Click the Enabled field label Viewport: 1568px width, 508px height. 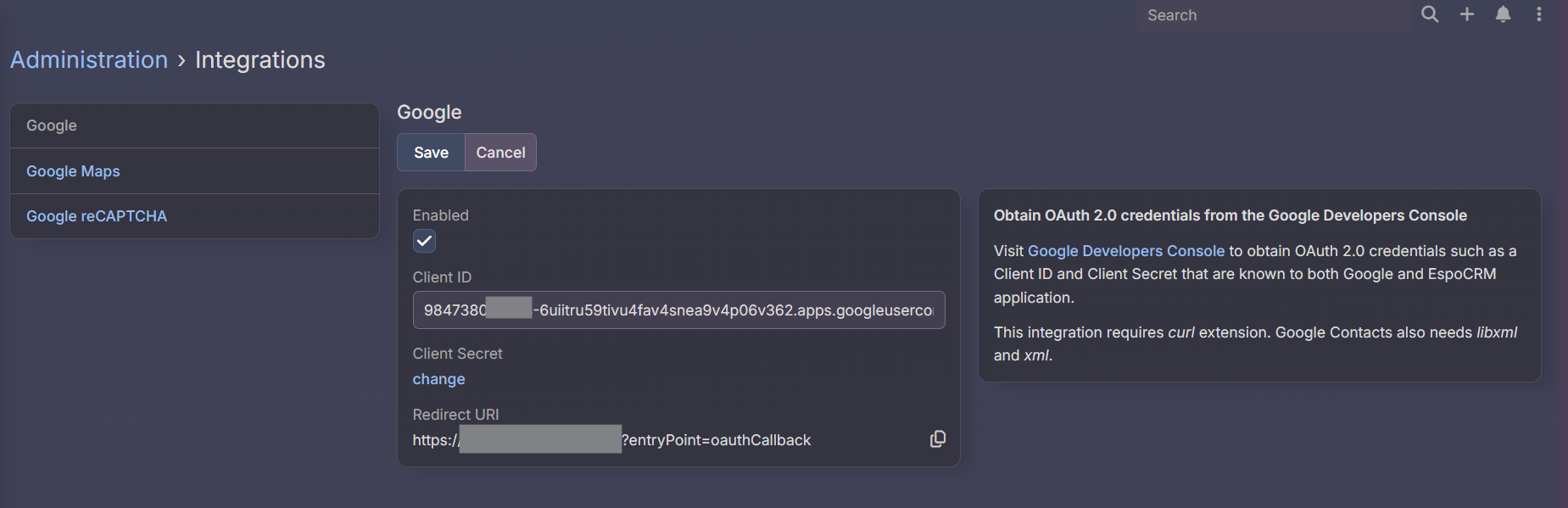pyautogui.click(x=440, y=215)
